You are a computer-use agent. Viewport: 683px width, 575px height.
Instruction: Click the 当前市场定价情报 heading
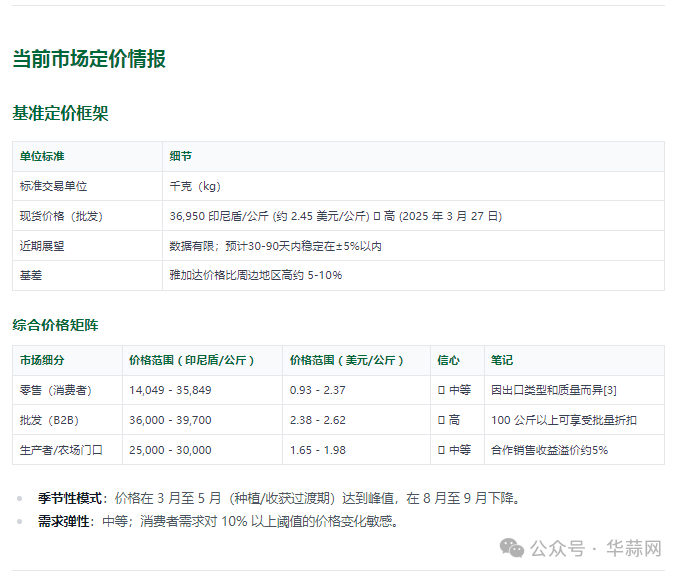[x=89, y=59]
